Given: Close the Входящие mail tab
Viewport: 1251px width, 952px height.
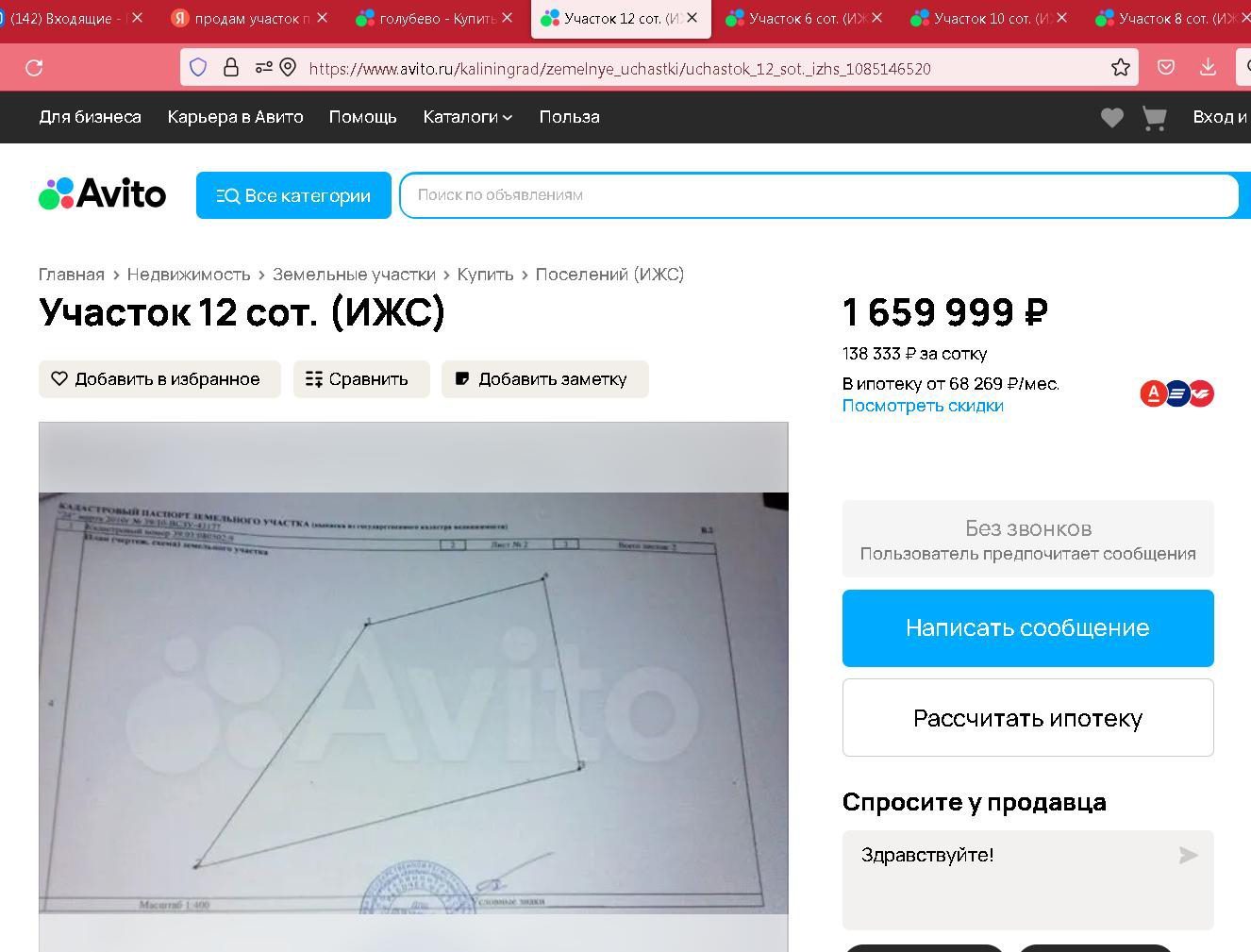Looking at the screenshot, I should [x=138, y=18].
